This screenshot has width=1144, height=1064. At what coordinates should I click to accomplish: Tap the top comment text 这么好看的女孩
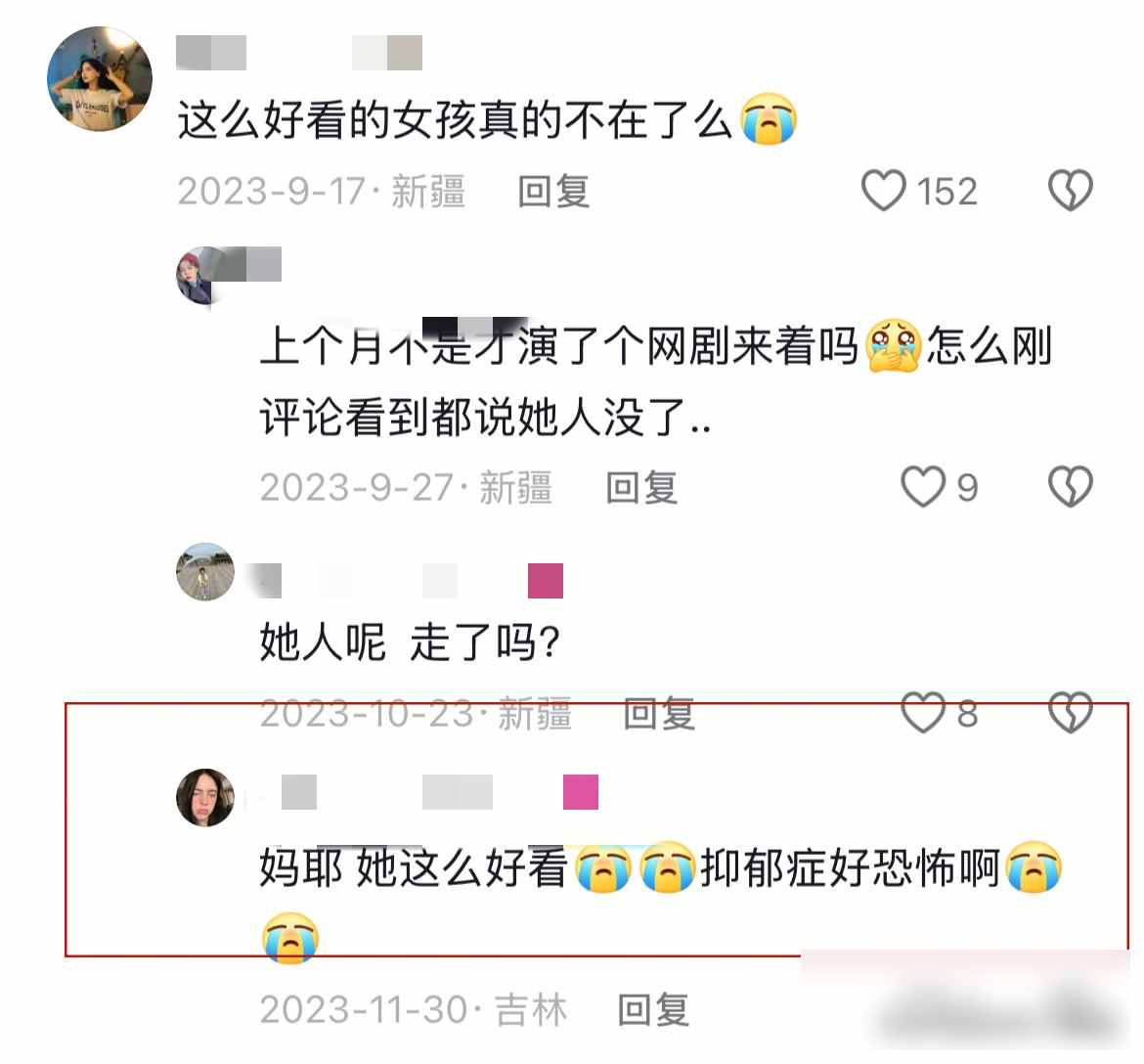coord(487,120)
